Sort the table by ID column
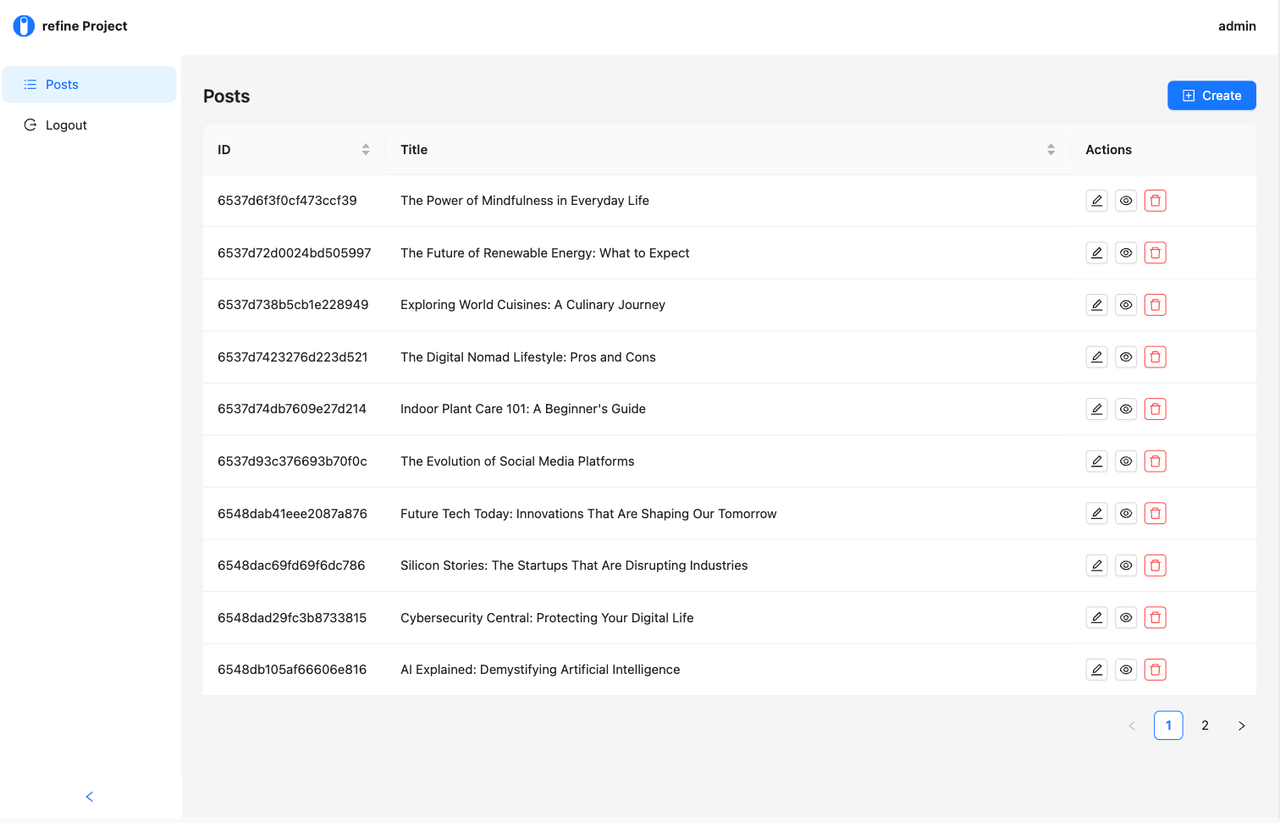The height and width of the screenshot is (823, 1280). click(x=365, y=150)
